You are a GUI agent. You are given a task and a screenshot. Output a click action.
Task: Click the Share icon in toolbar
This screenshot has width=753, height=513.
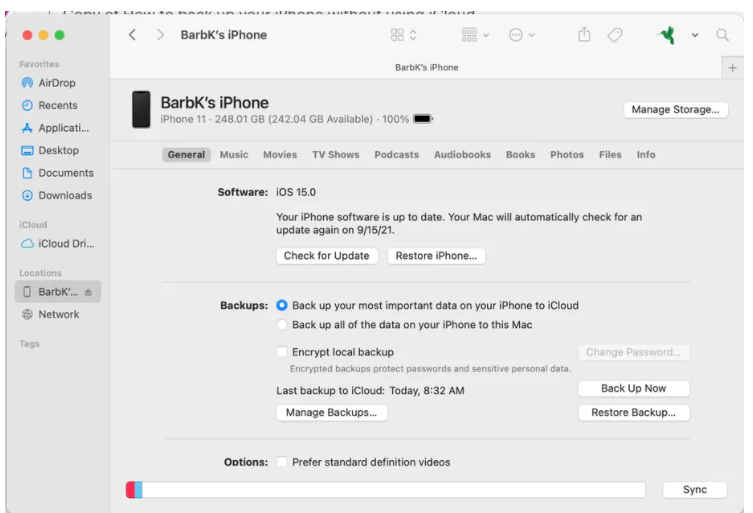point(584,35)
